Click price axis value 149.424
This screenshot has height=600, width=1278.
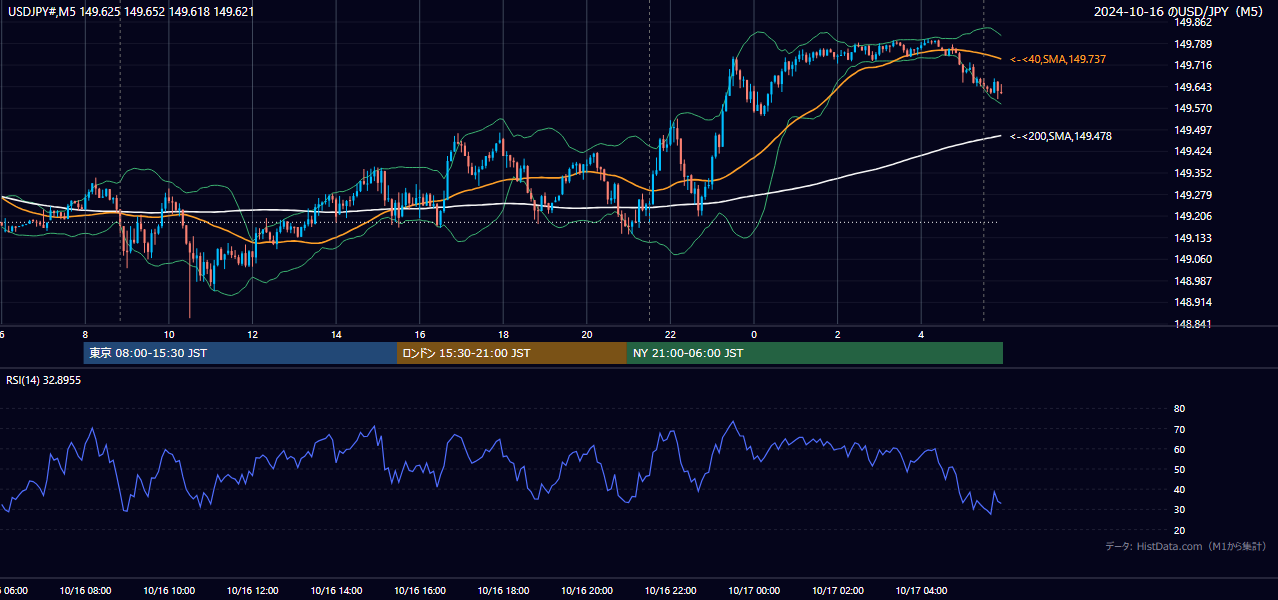click(1193, 151)
